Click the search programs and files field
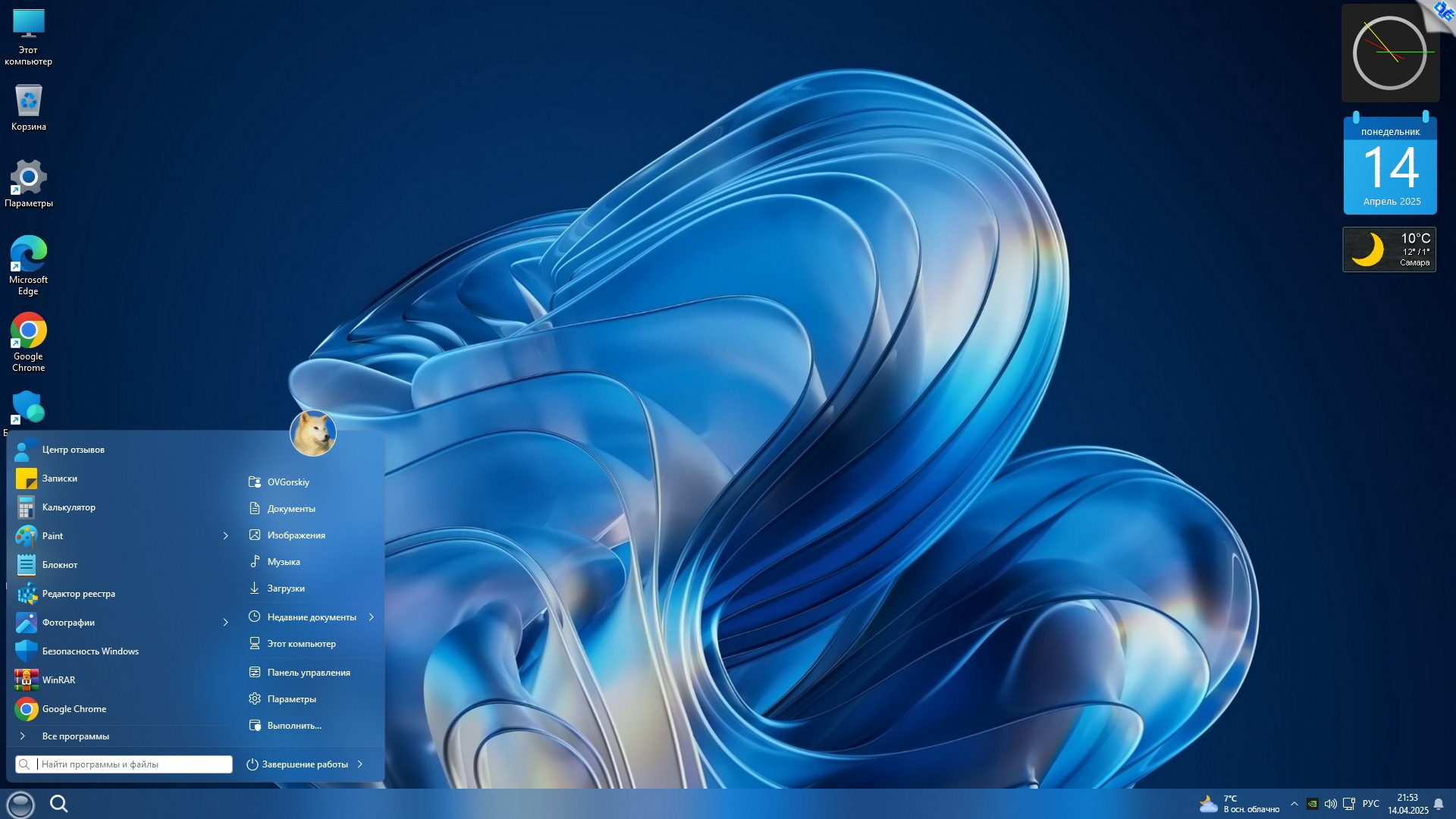 [x=133, y=764]
